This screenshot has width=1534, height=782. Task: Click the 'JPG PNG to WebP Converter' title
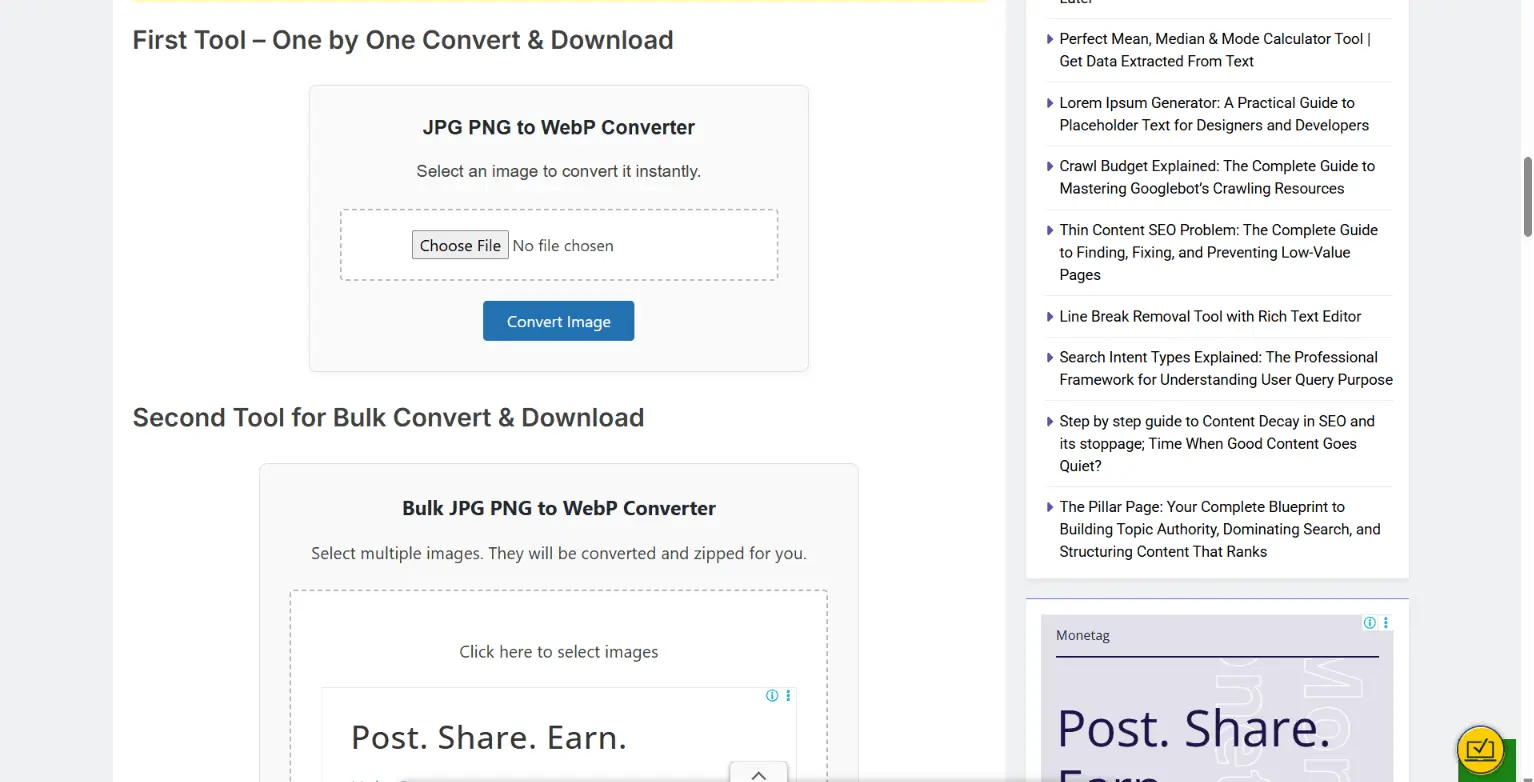coord(559,127)
